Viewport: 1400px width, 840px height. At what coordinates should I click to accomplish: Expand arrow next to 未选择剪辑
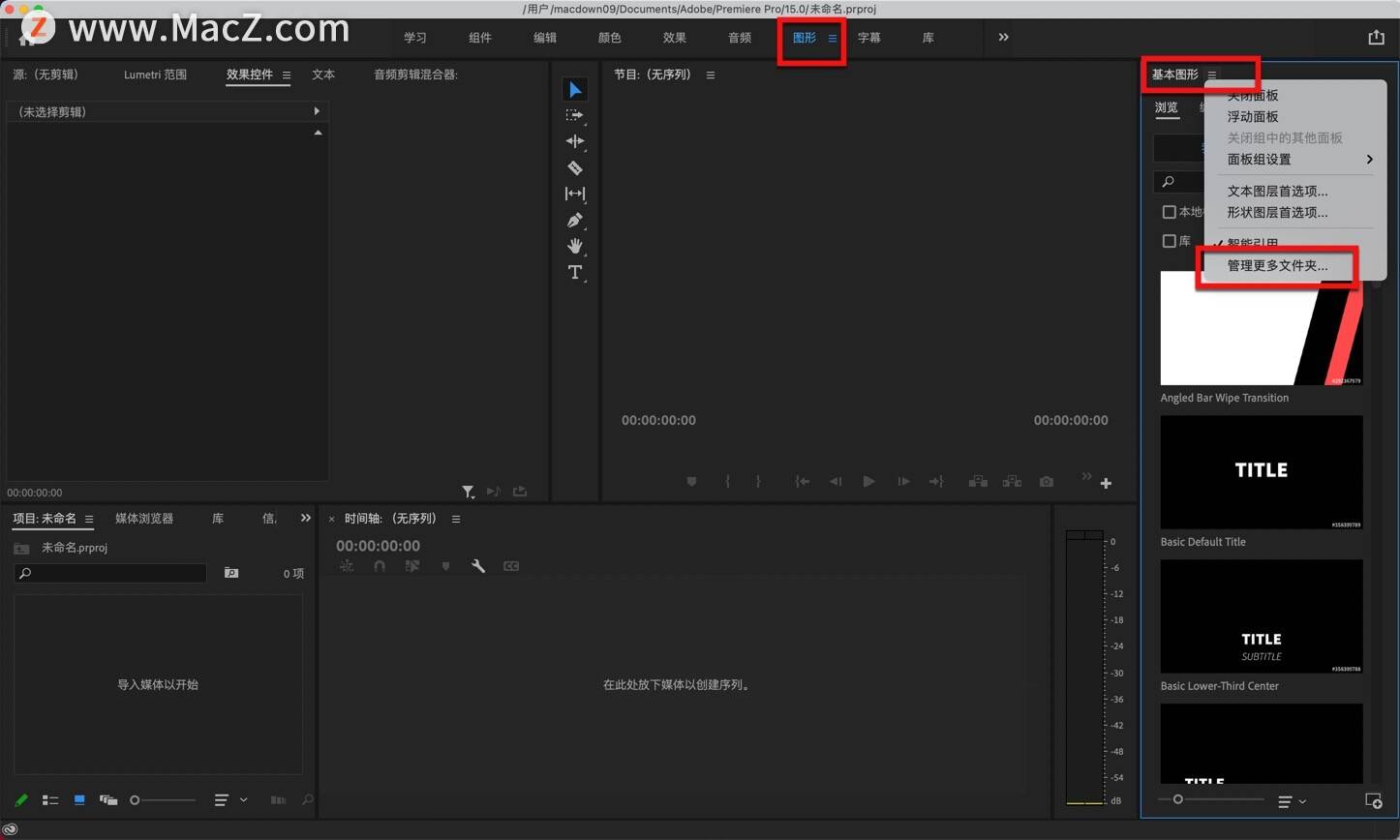(317, 111)
